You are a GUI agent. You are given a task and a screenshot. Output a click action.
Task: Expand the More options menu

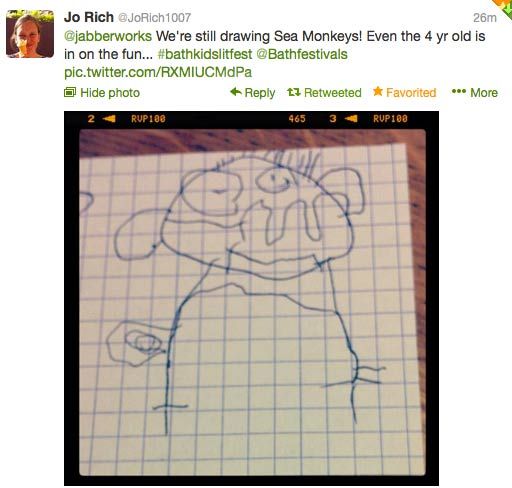coord(475,92)
